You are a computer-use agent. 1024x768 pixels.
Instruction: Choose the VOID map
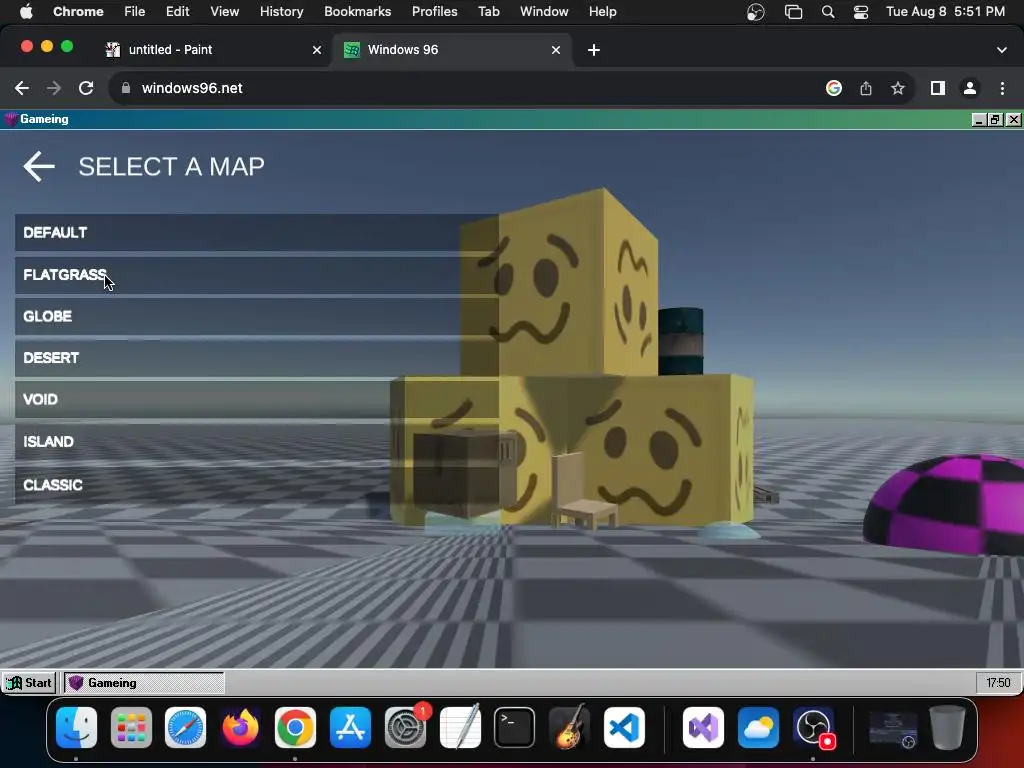(257, 400)
